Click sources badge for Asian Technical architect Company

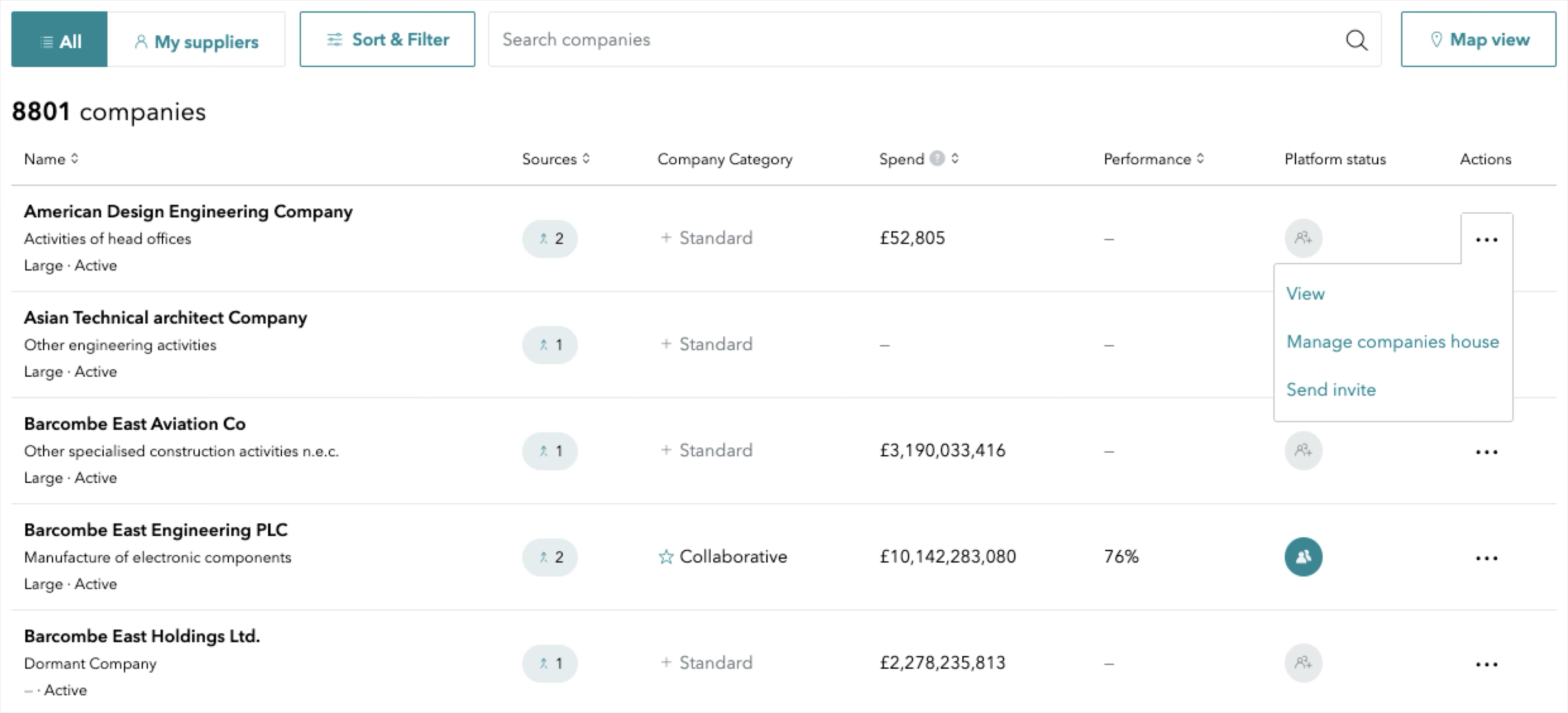(550, 345)
